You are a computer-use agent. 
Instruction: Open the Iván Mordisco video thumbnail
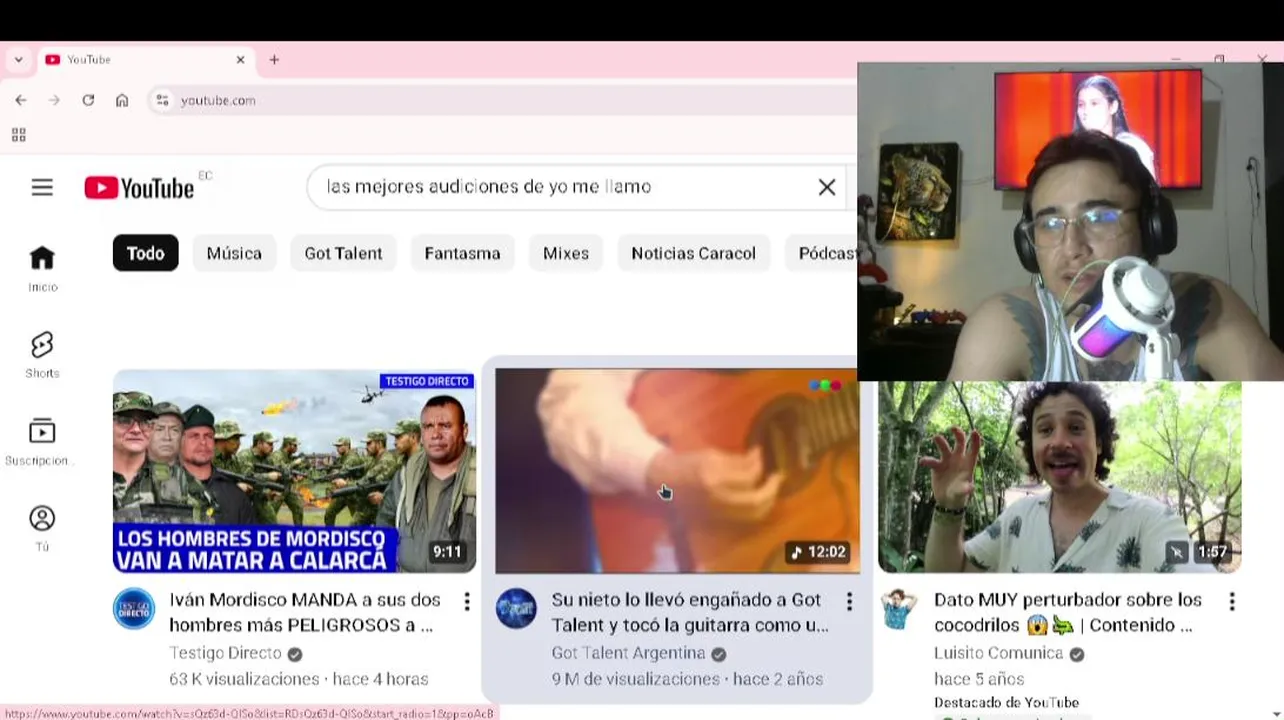(294, 471)
